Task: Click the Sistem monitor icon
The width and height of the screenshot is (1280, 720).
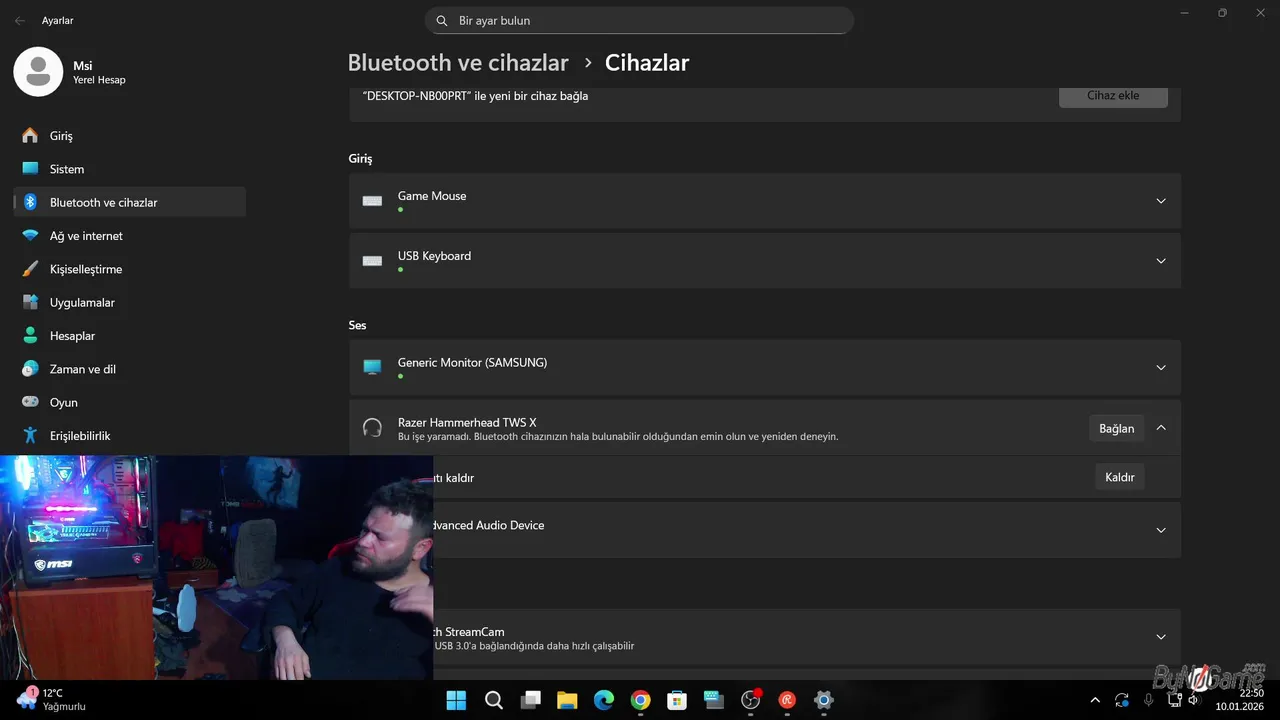Action: click(30, 169)
